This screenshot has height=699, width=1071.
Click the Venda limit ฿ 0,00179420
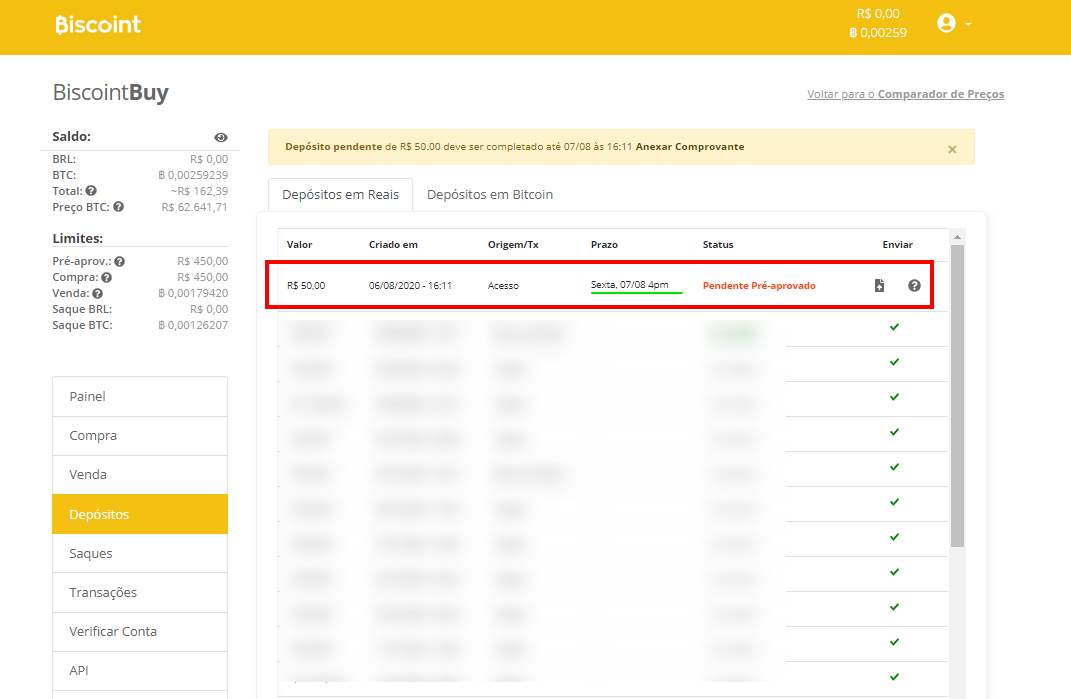[x=193, y=293]
